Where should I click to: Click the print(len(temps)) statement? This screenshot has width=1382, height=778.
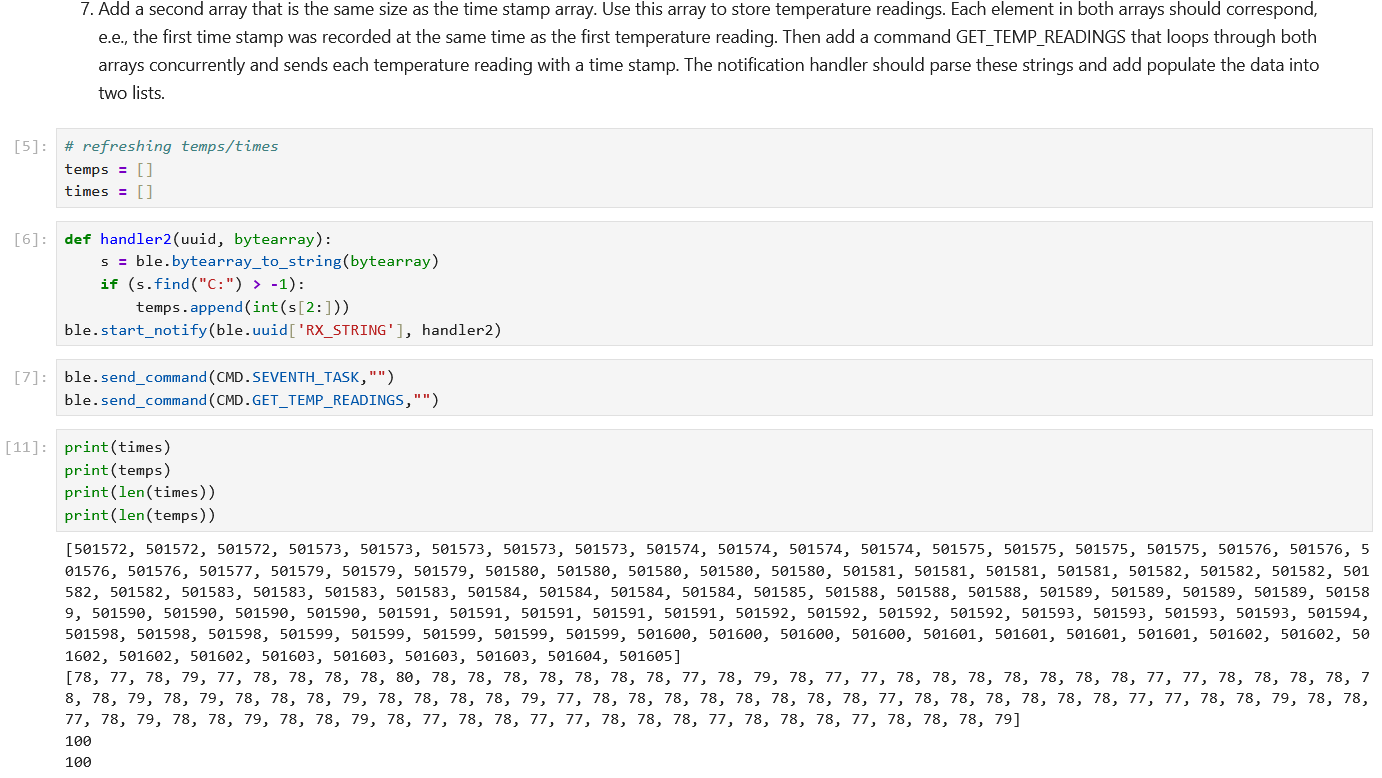pos(139,515)
